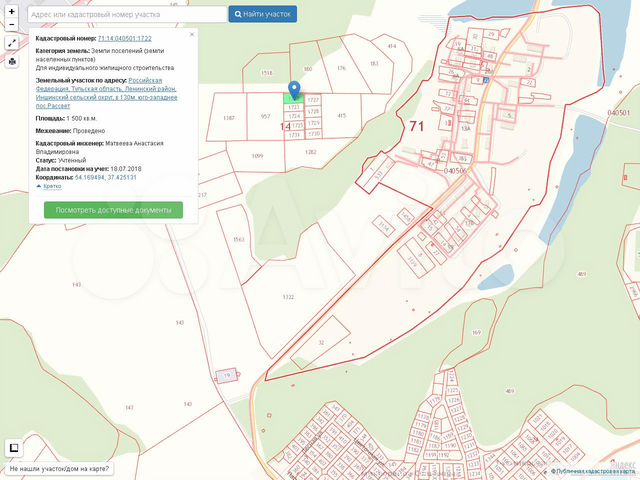Click Посмотреть доступные документы green button
This screenshot has height=480, width=640.
(113, 210)
